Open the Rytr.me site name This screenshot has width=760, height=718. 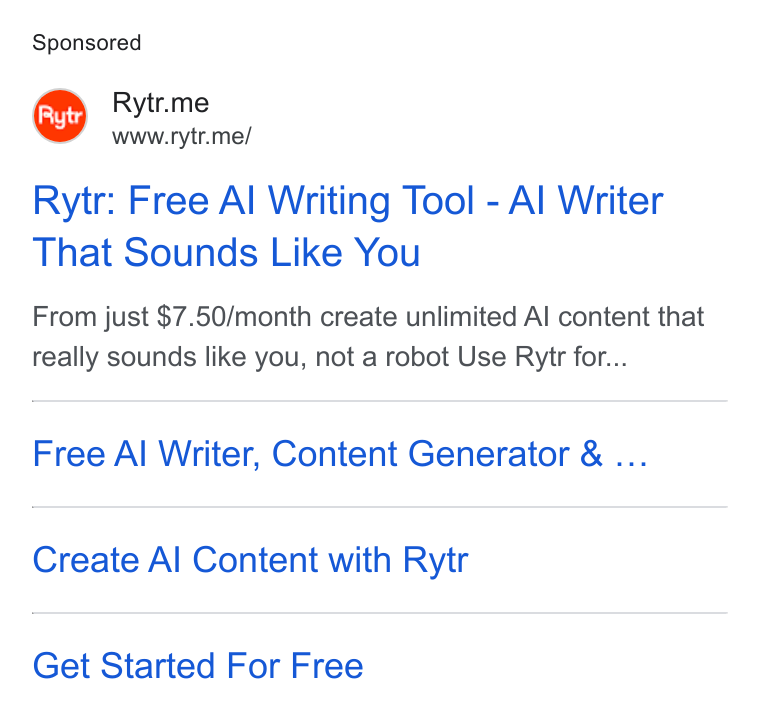pyautogui.click(x=160, y=103)
